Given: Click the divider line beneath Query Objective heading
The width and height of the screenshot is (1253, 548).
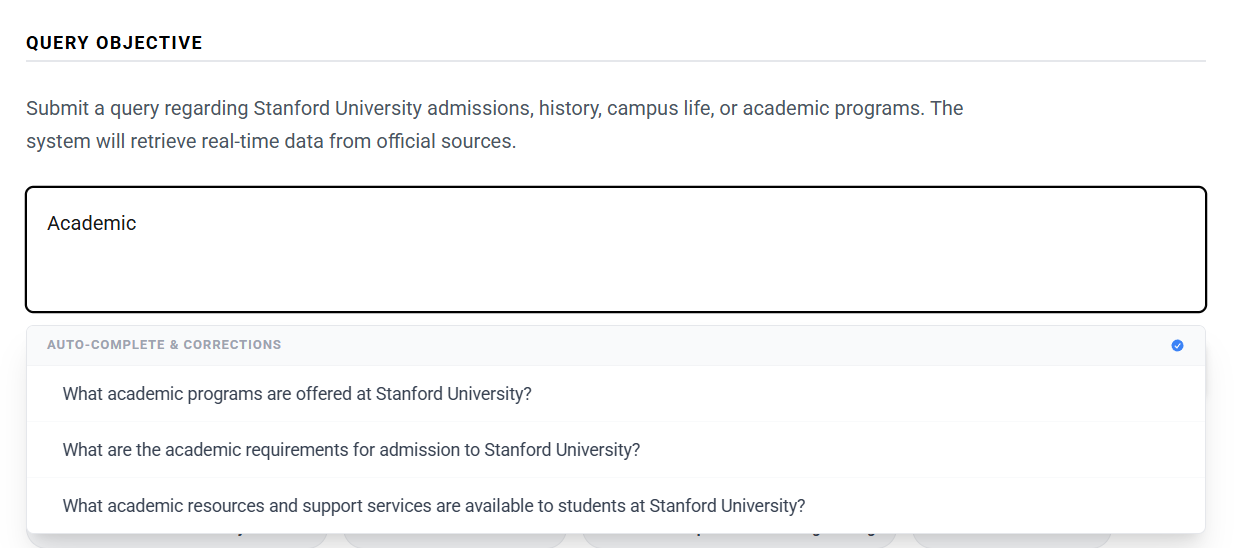Looking at the screenshot, I should 616,61.
